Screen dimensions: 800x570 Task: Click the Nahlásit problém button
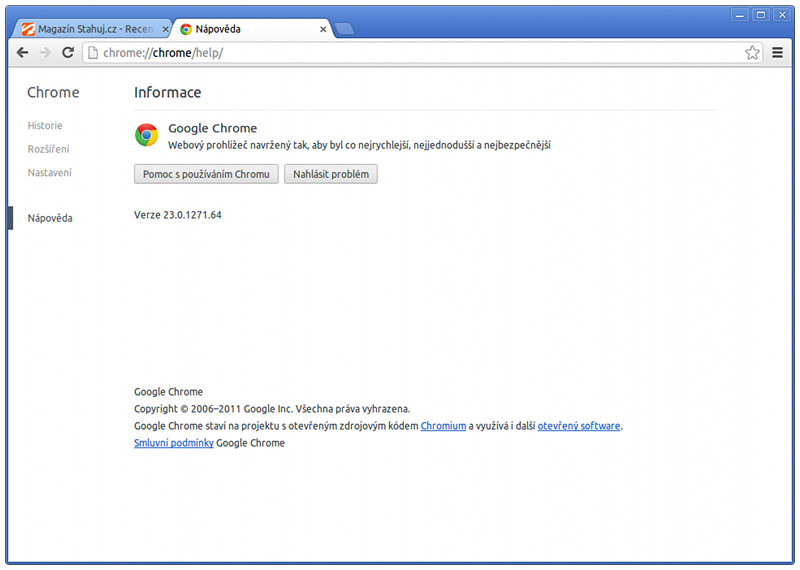[331, 174]
